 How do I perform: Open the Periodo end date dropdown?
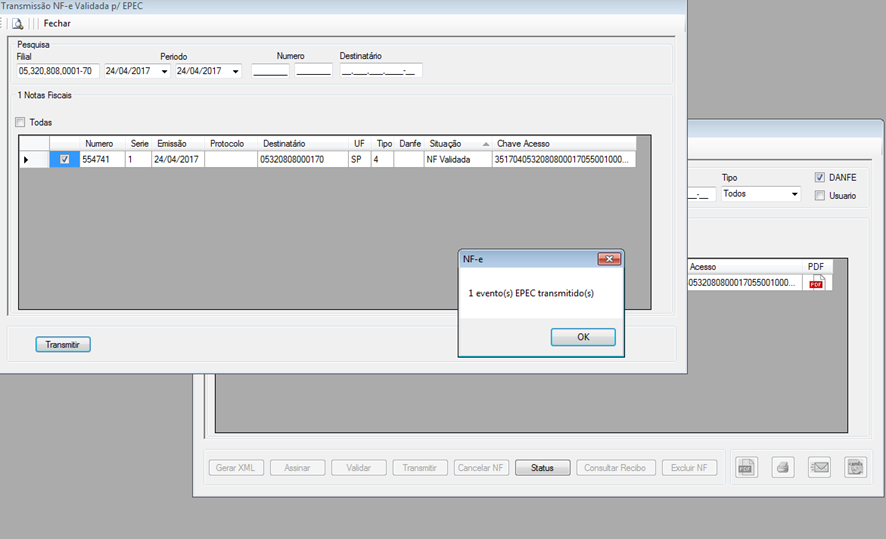click(236, 71)
